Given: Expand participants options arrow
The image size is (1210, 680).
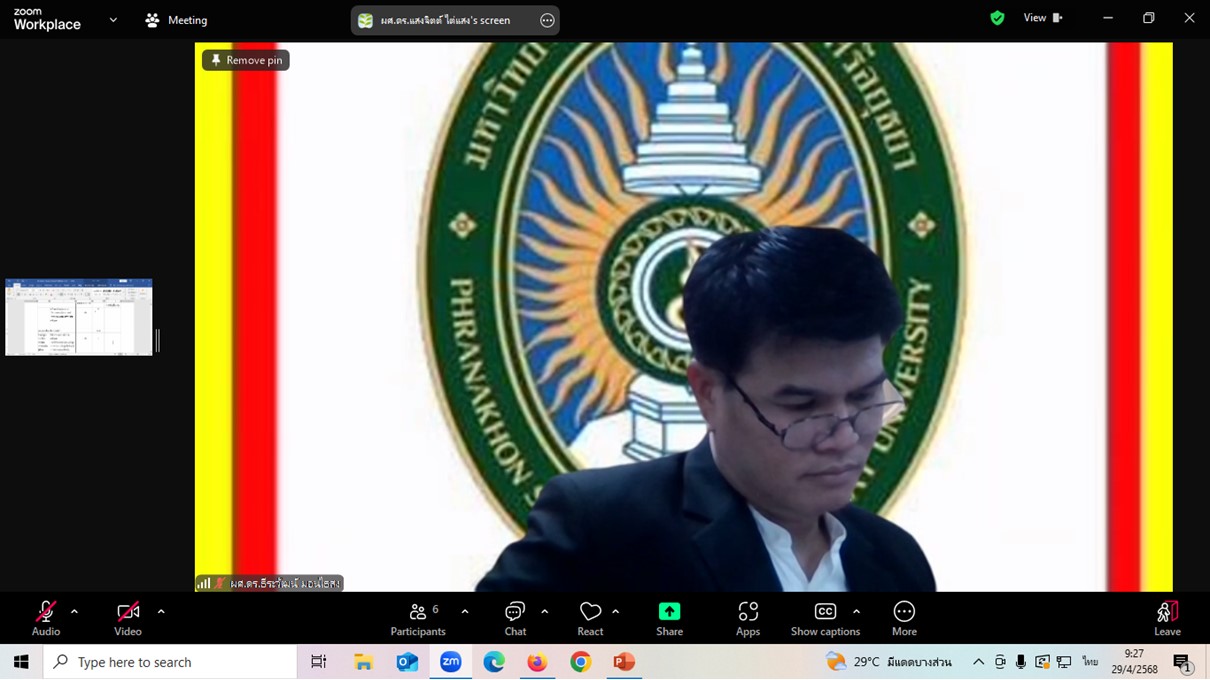Looking at the screenshot, I should [465, 612].
